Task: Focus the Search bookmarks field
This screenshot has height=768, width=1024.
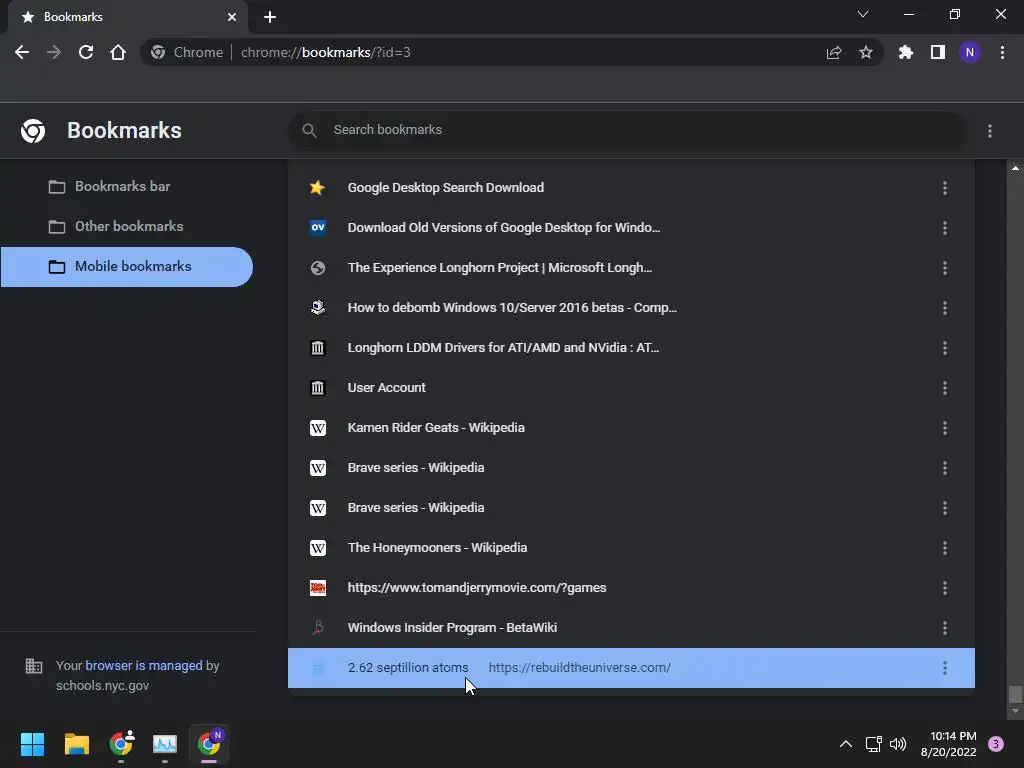Action: [x=627, y=130]
